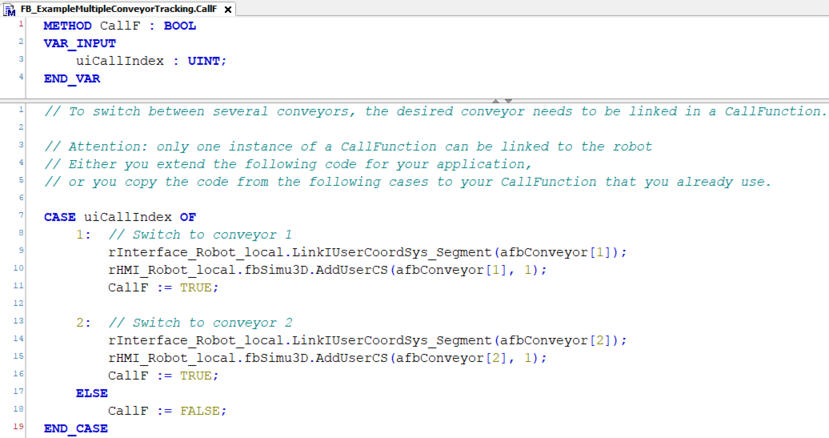The height and width of the screenshot is (438, 829).
Task: Click the down arrow on the pane splitter
Action: tap(509, 100)
